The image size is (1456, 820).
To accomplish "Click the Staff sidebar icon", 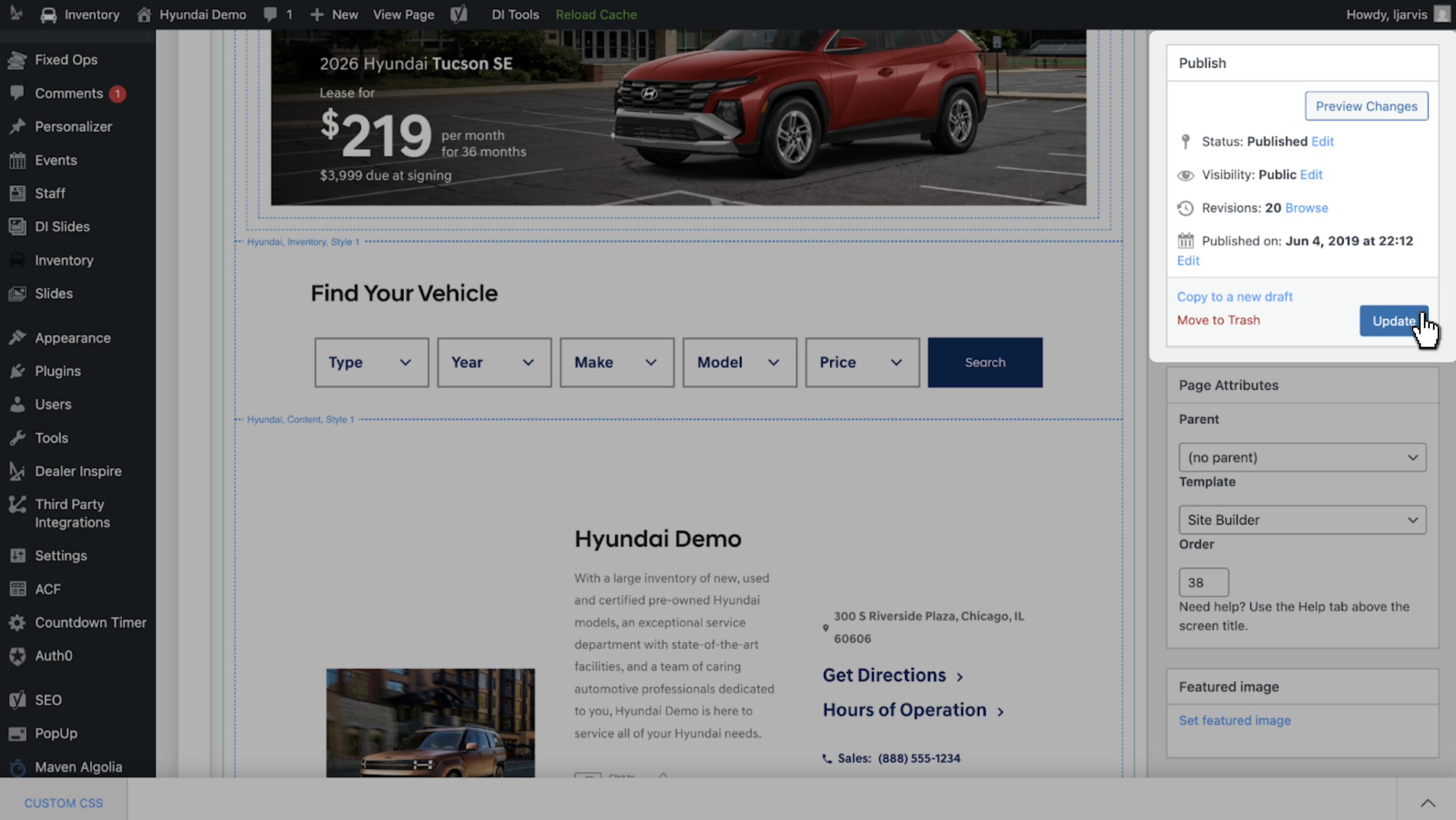I will coord(17,193).
